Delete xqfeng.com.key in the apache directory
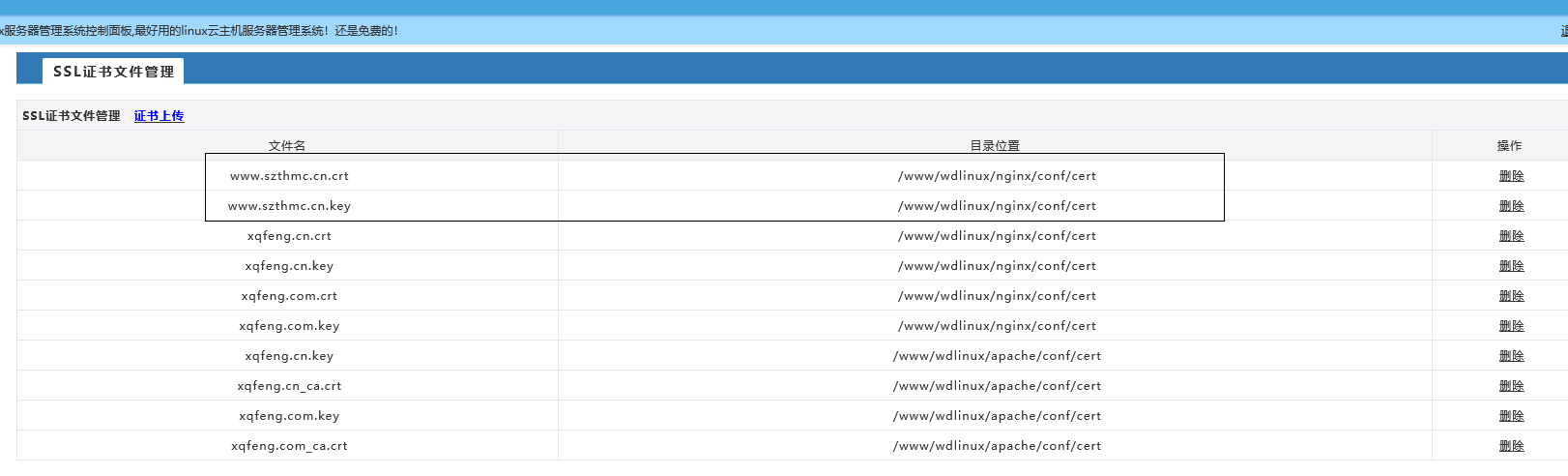This screenshot has width=1568, height=476. point(1511,416)
